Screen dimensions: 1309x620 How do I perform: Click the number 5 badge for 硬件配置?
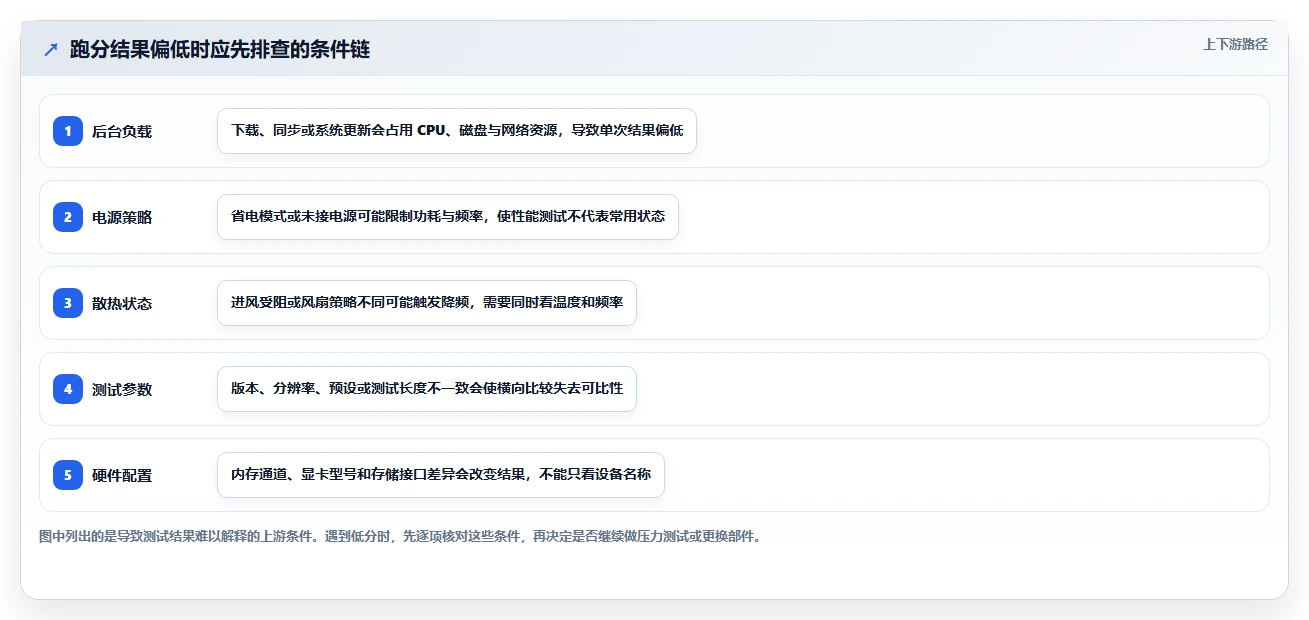[x=68, y=475]
